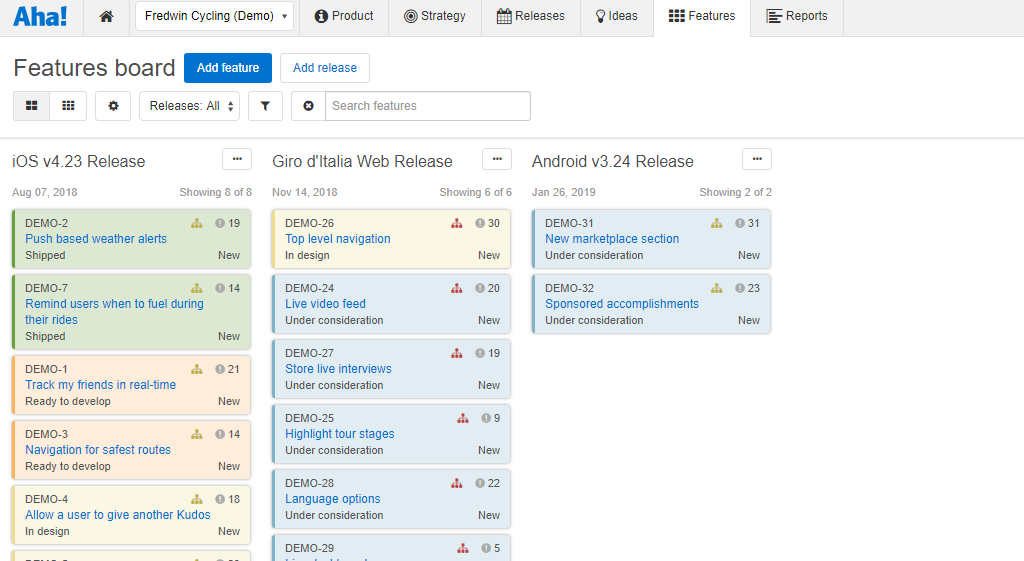Open Android v3.24 Release more options menu

[757, 159]
